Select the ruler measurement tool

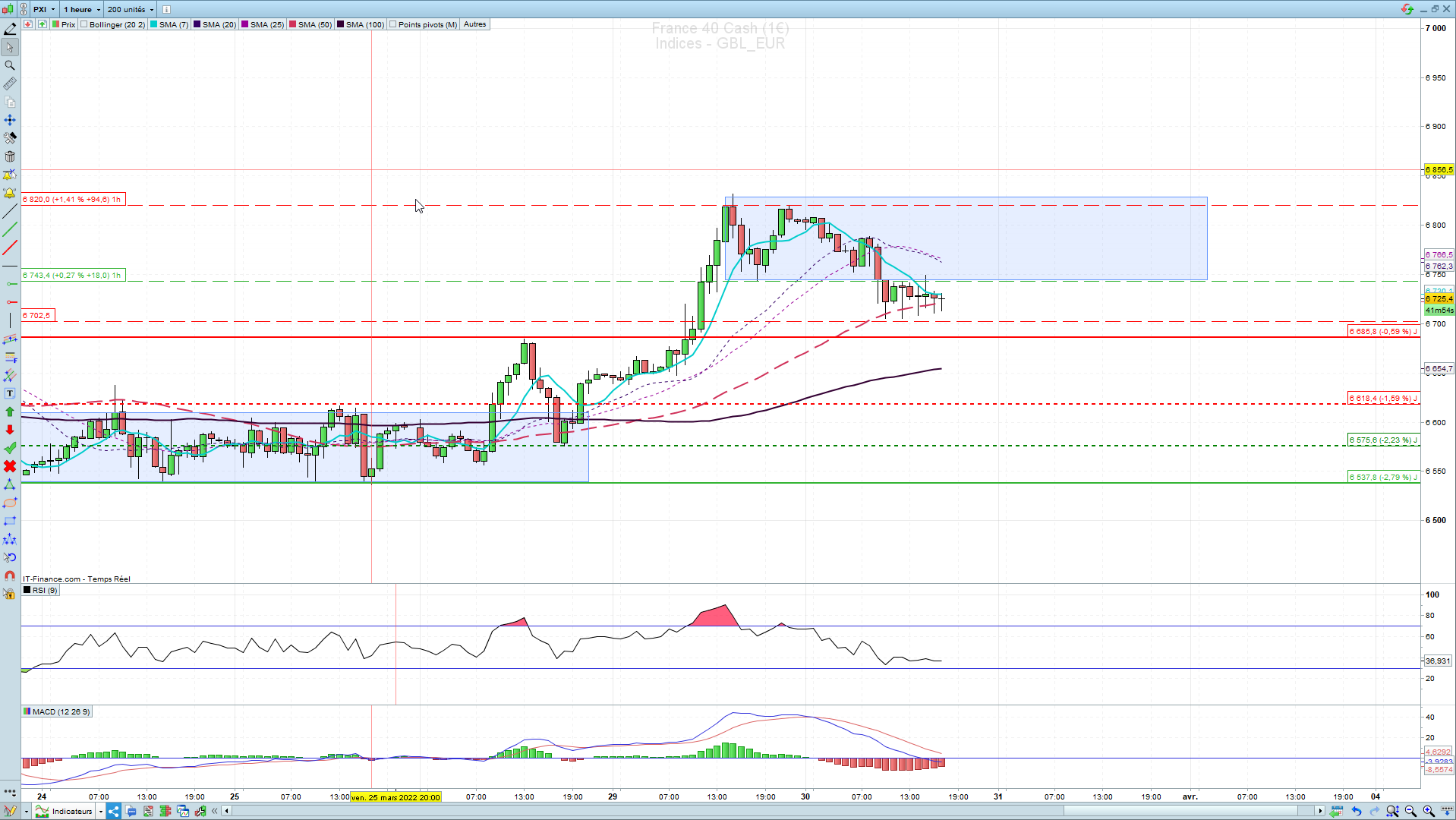(x=10, y=84)
